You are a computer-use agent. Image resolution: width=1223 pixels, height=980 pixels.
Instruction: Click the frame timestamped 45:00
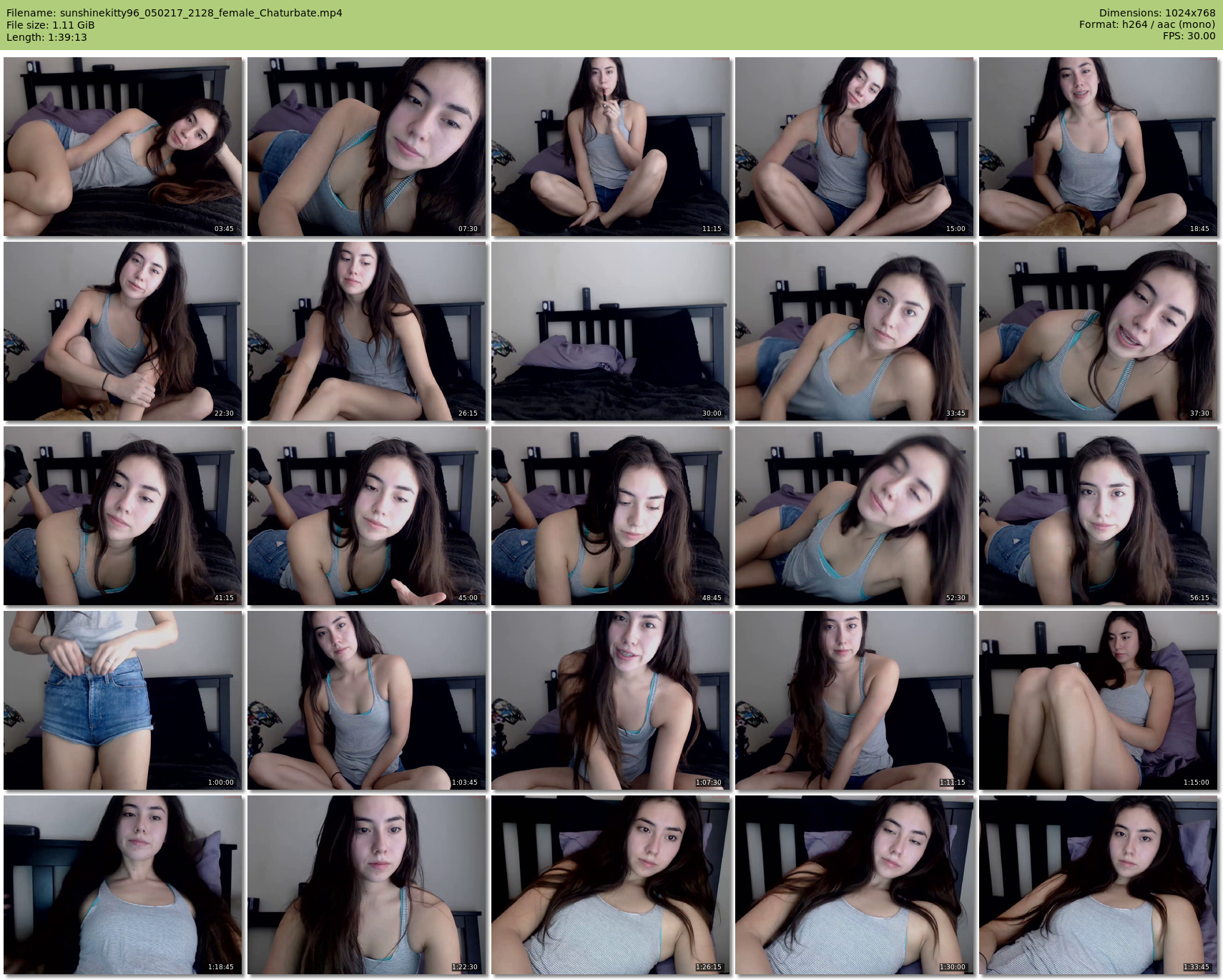[x=367, y=516]
